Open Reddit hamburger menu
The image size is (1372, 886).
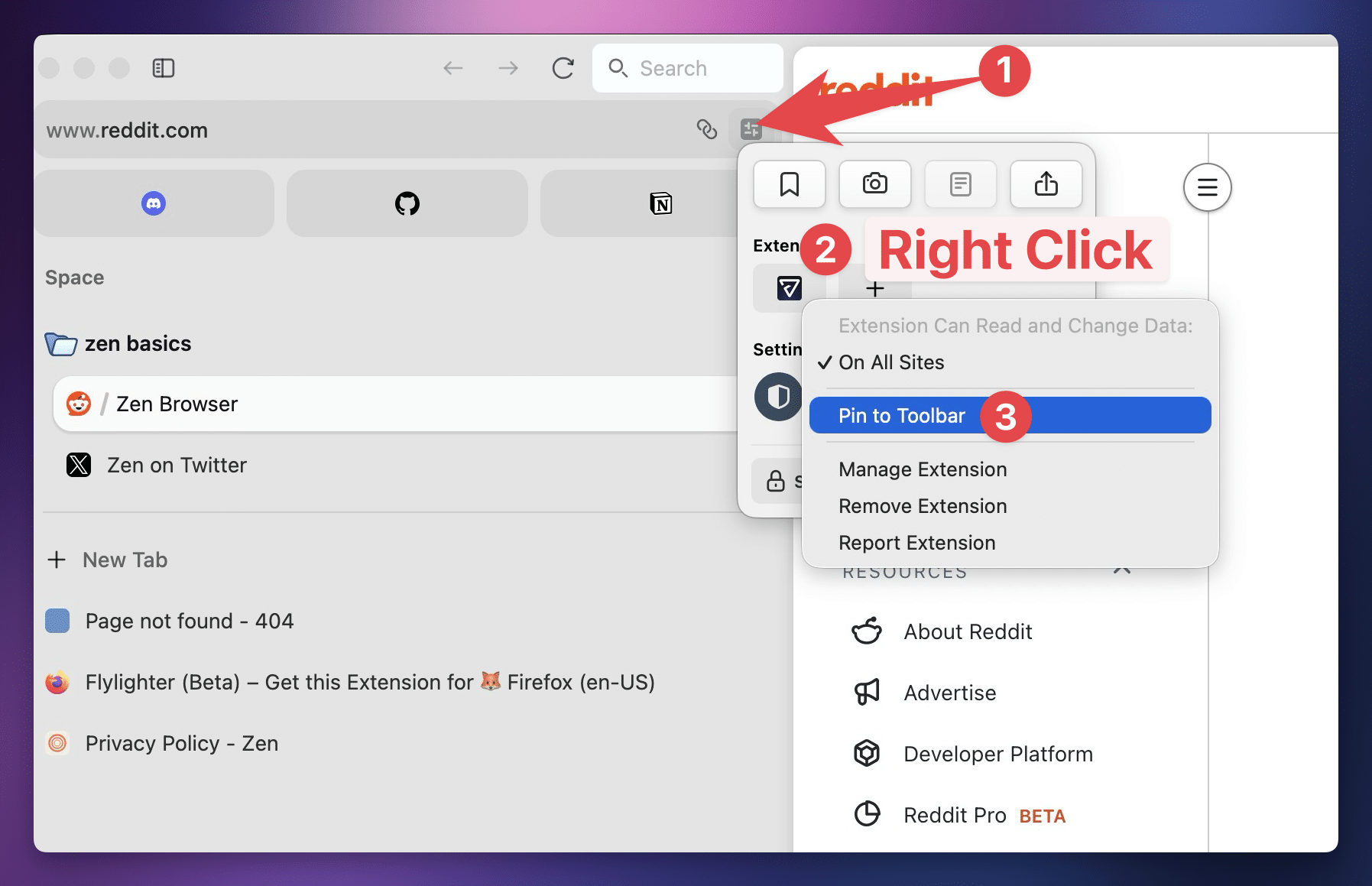pyautogui.click(x=1207, y=187)
